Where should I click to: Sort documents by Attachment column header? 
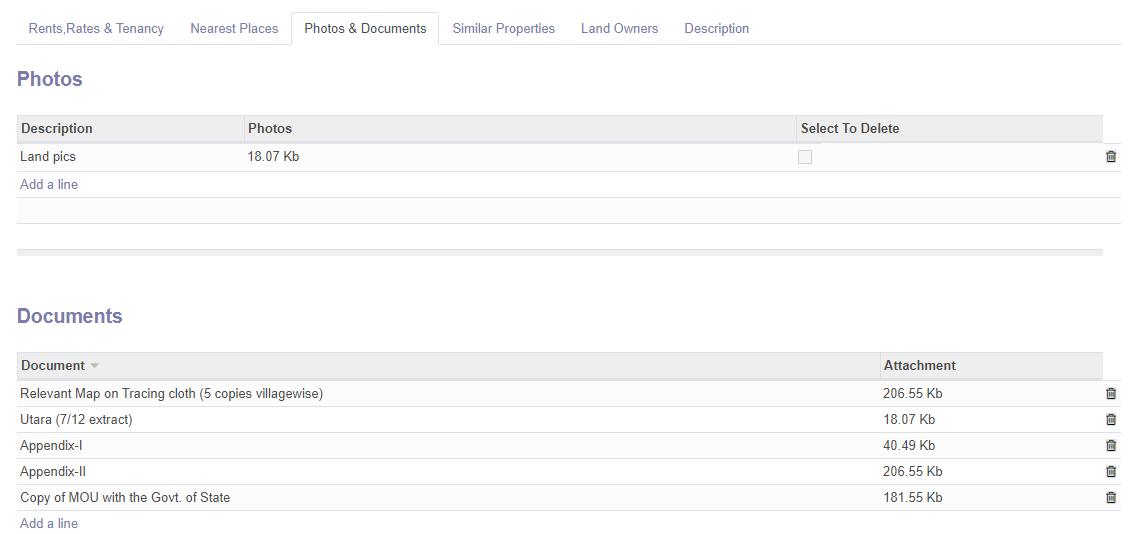click(x=919, y=366)
